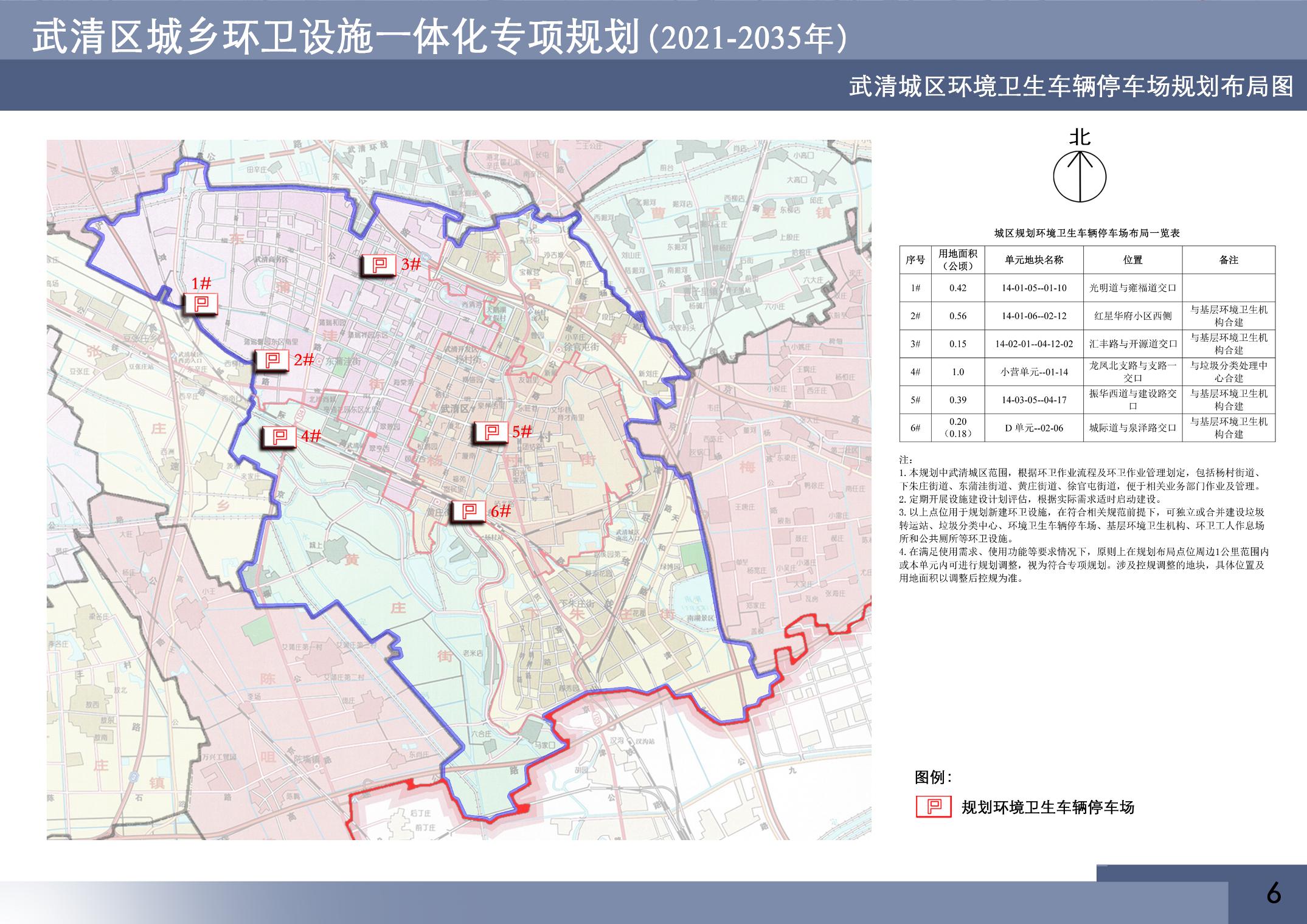
Task: Click the 序号 table column header
Action: click(915, 260)
